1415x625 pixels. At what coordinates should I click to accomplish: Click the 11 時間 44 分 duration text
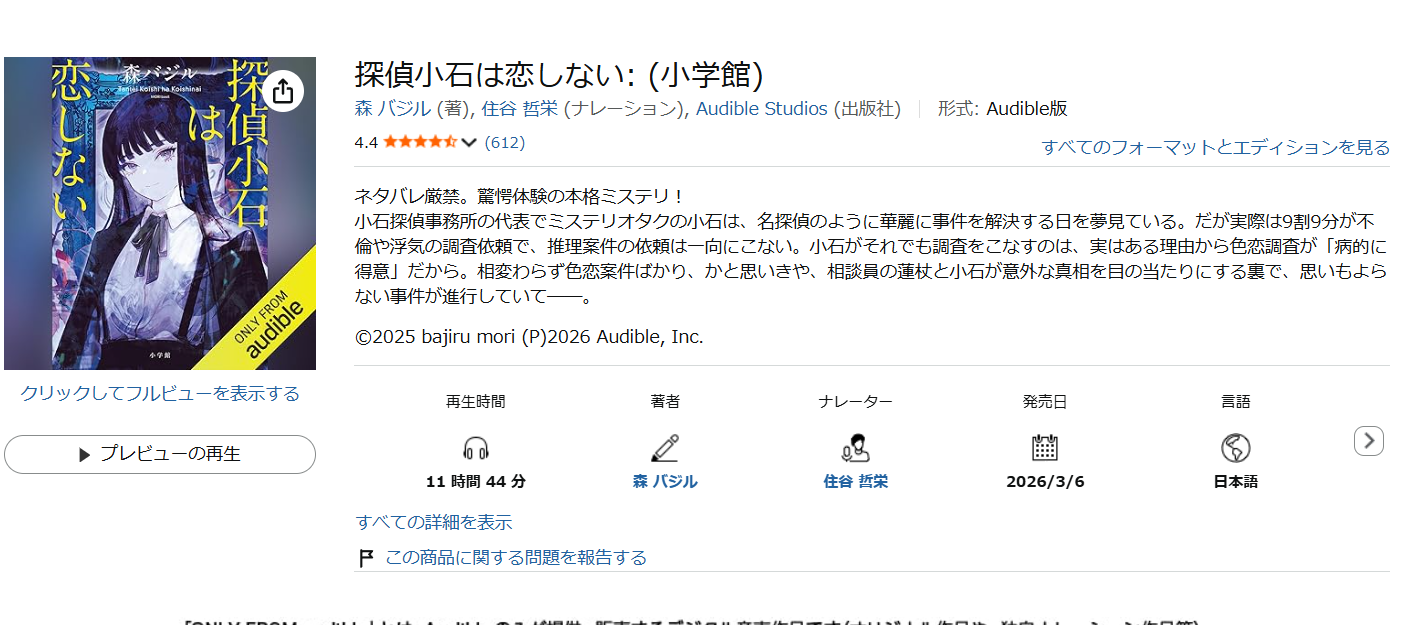(x=476, y=481)
